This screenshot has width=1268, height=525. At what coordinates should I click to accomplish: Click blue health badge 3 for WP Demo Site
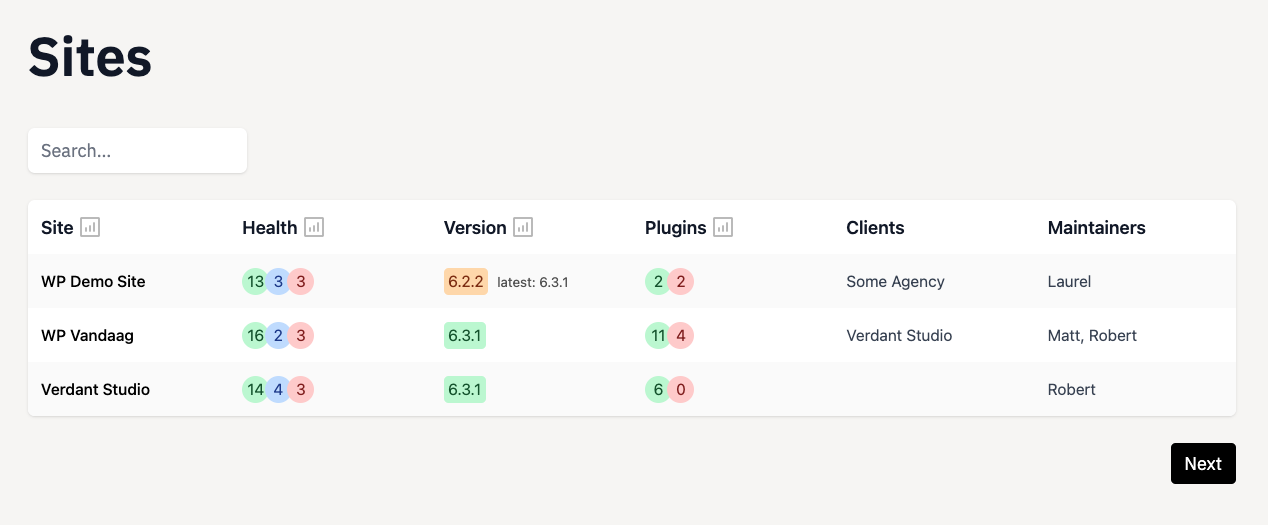click(x=278, y=282)
